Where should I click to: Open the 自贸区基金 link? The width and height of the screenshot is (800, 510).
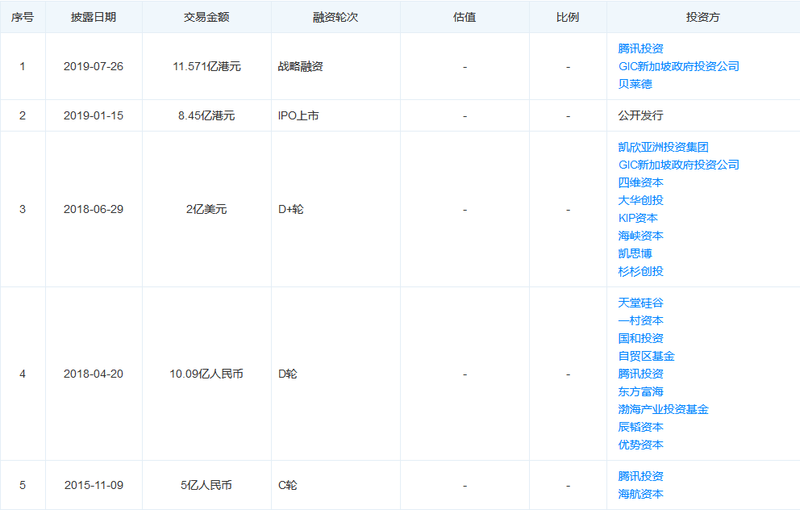coord(646,356)
